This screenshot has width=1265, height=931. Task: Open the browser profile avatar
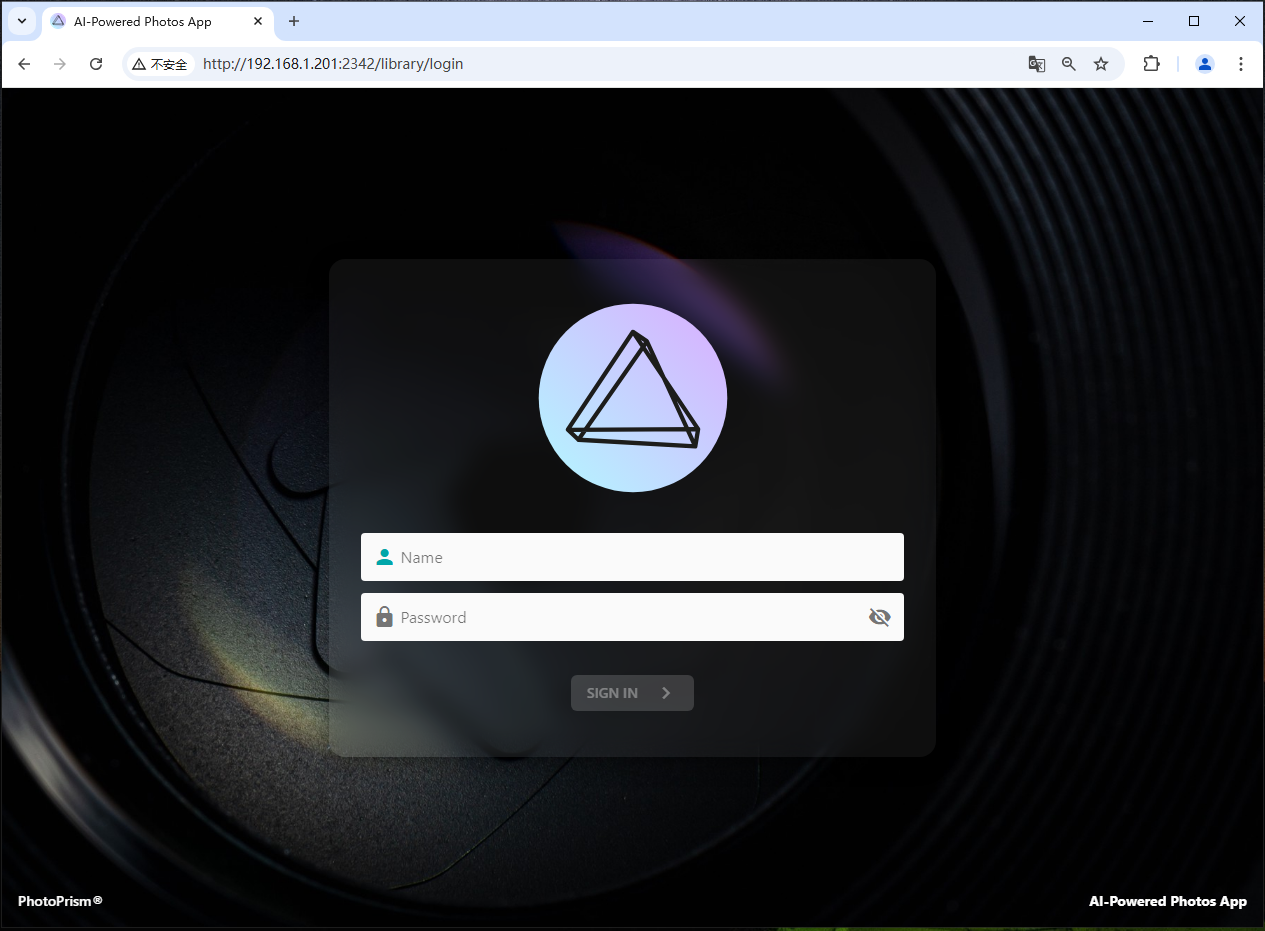[x=1205, y=64]
